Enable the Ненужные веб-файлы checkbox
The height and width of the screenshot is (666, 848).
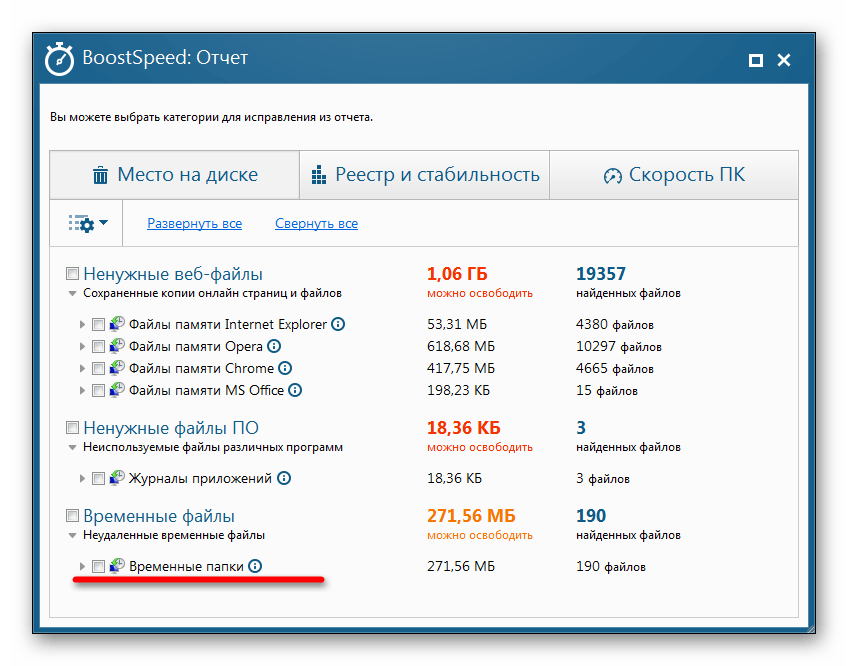(x=72, y=274)
